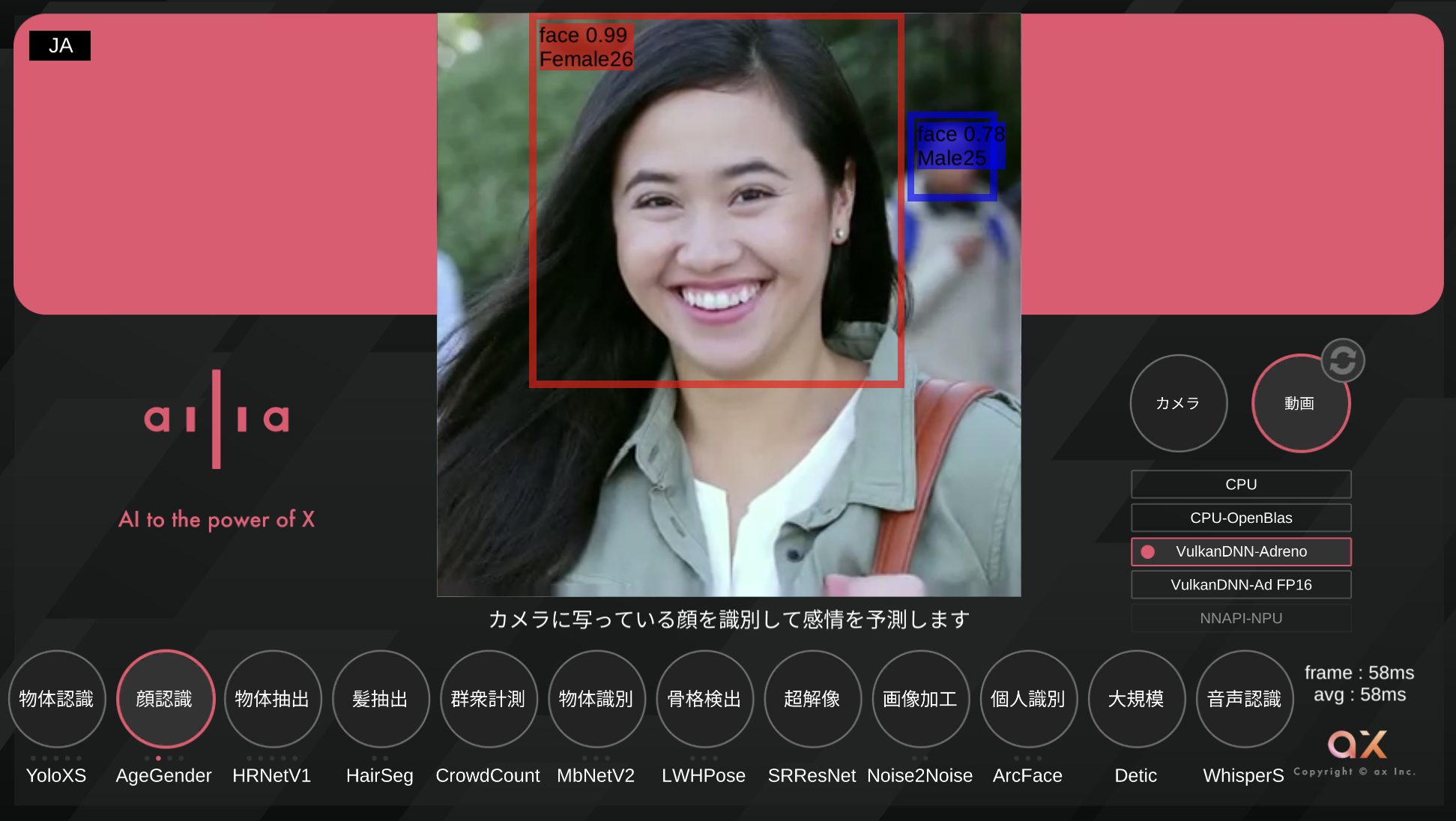This screenshot has width=1456, height=821.
Task: Toggle the JA language button
Action: [60, 46]
